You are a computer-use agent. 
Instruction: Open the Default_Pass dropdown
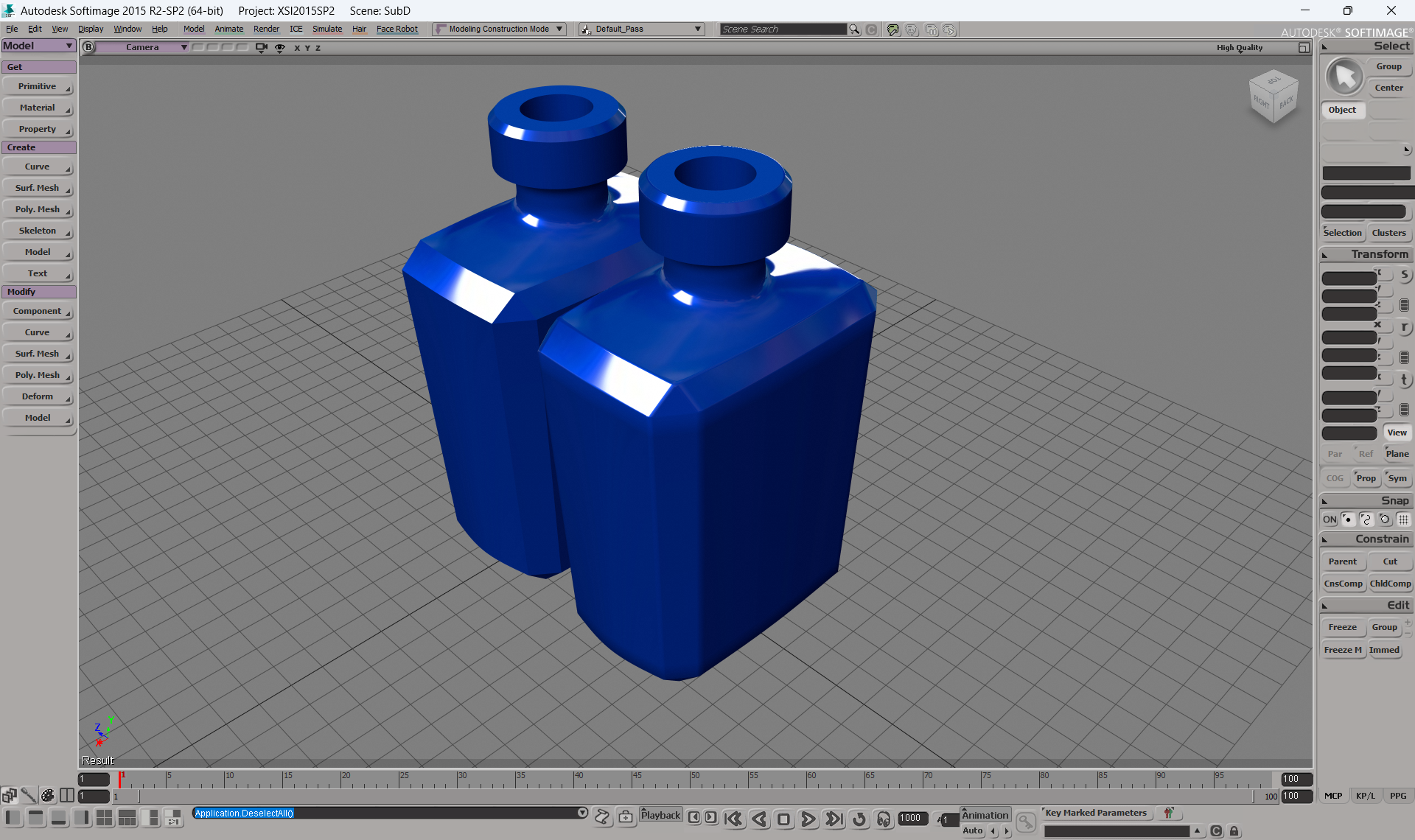[x=641, y=29]
